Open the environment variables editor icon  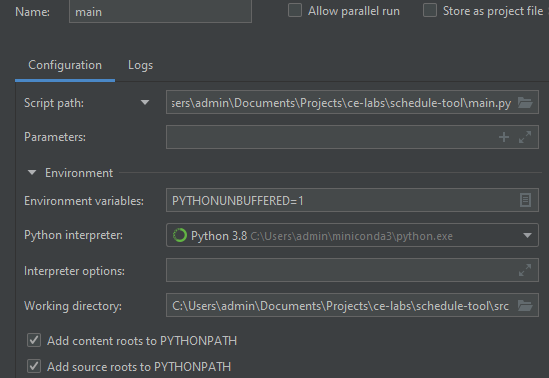(525, 200)
